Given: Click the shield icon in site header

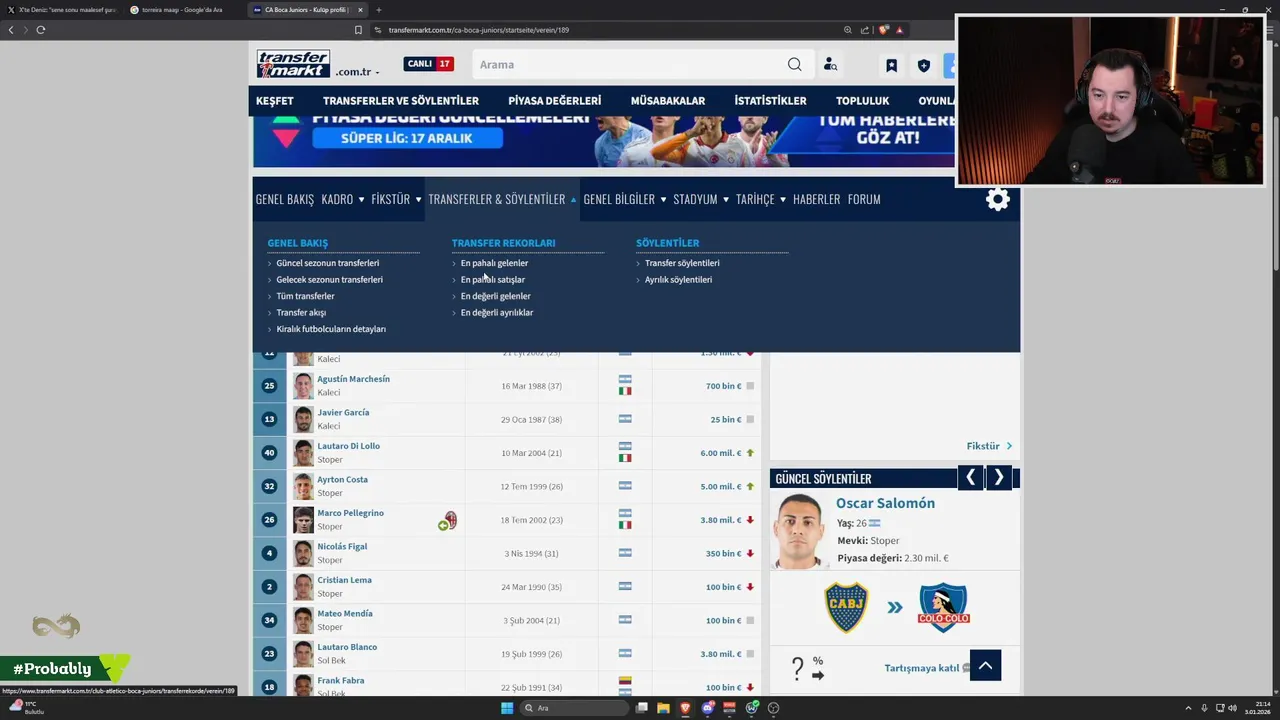Looking at the screenshot, I should pos(923,65).
